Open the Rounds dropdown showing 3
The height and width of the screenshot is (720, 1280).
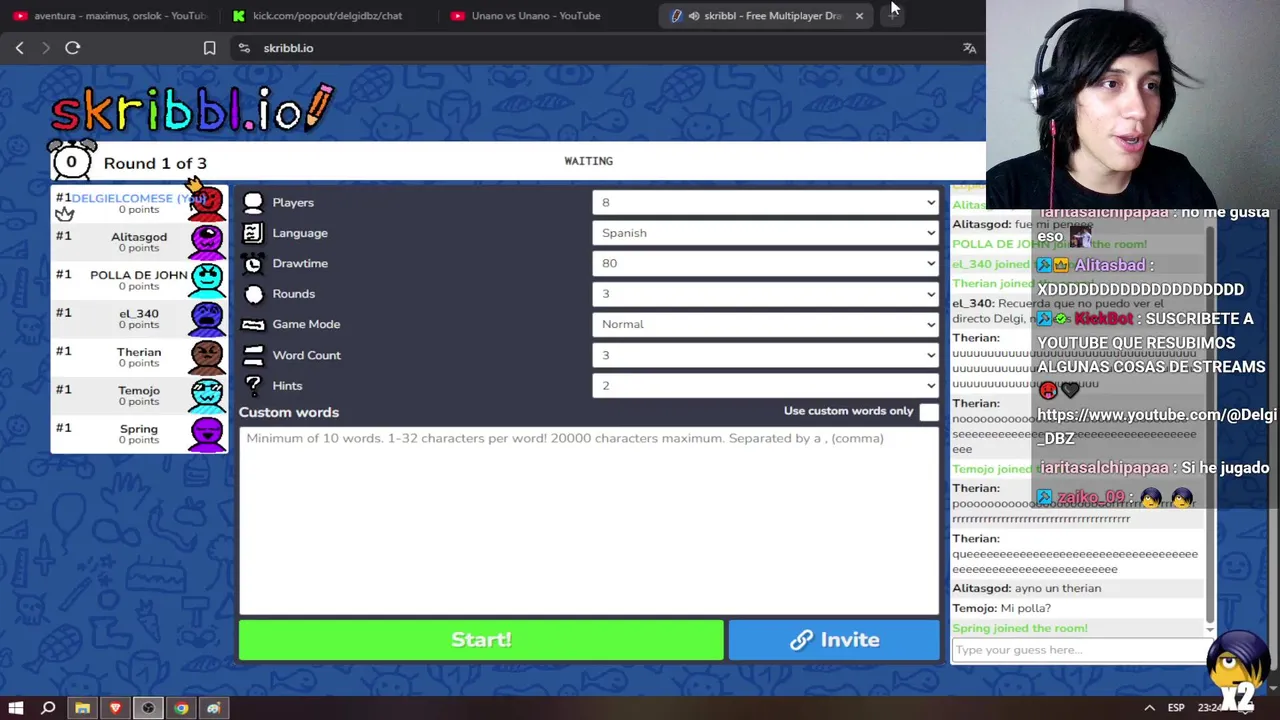pyautogui.click(x=766, y=294)
